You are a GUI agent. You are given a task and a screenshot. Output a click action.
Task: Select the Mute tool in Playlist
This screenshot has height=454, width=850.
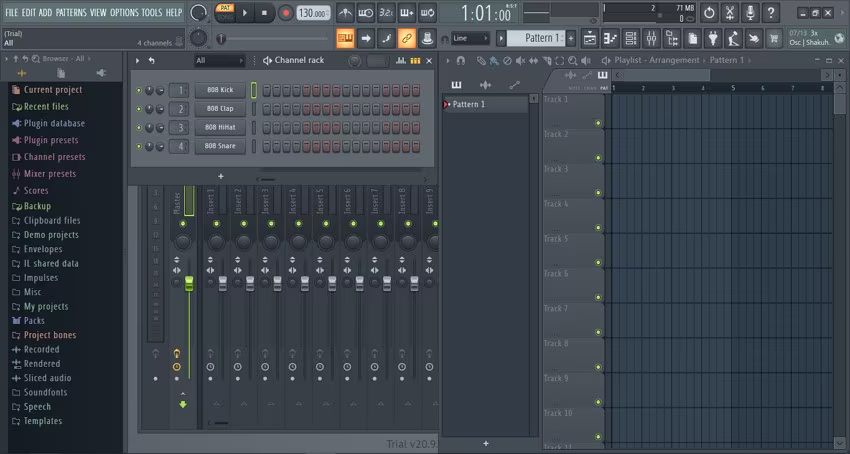point(520,61)
